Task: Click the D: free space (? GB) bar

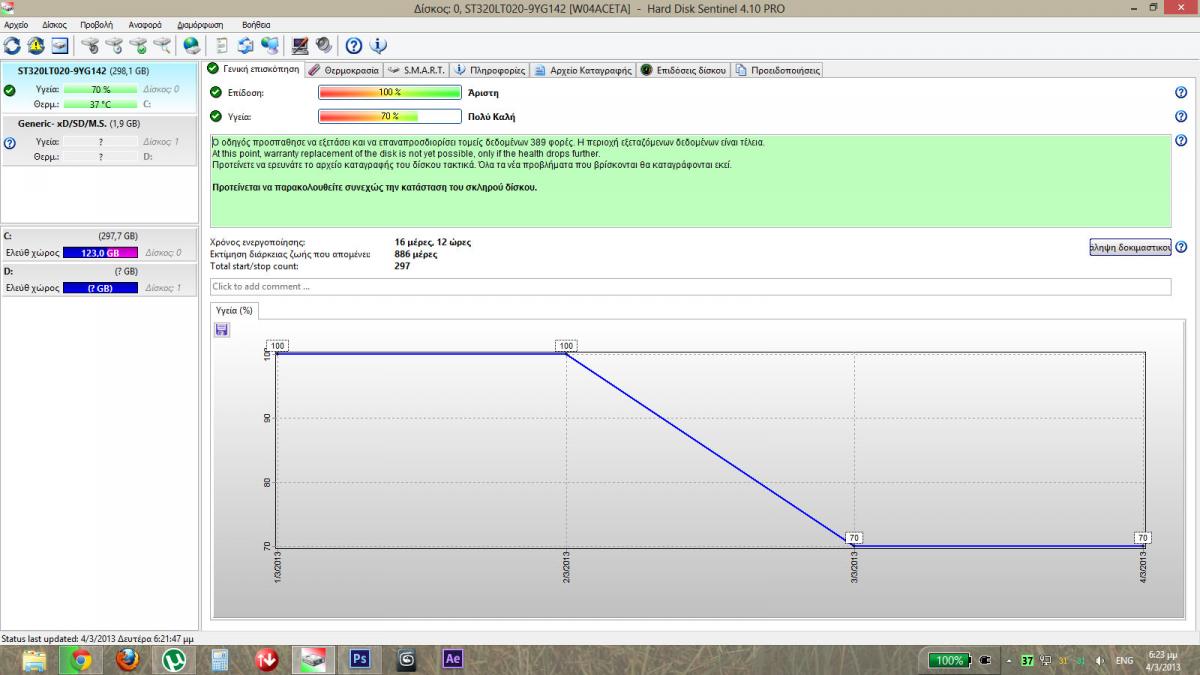Action: point(100,288)
